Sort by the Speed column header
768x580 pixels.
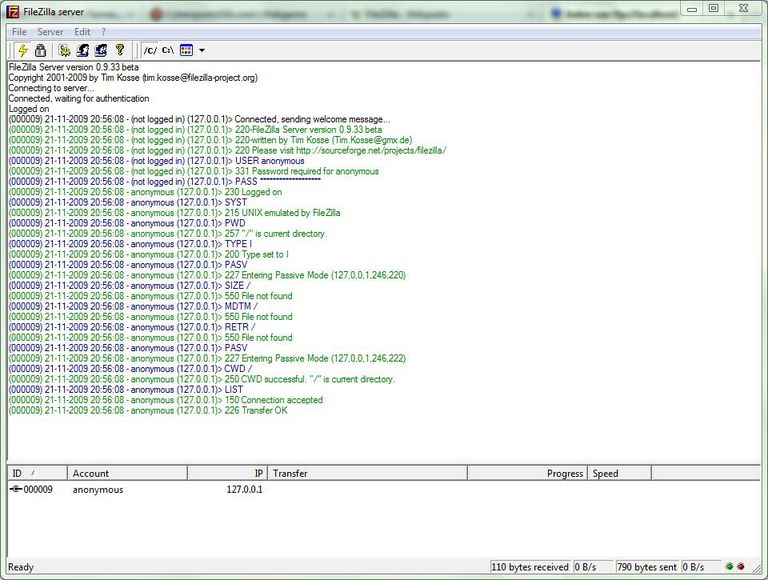coord(620,473)
